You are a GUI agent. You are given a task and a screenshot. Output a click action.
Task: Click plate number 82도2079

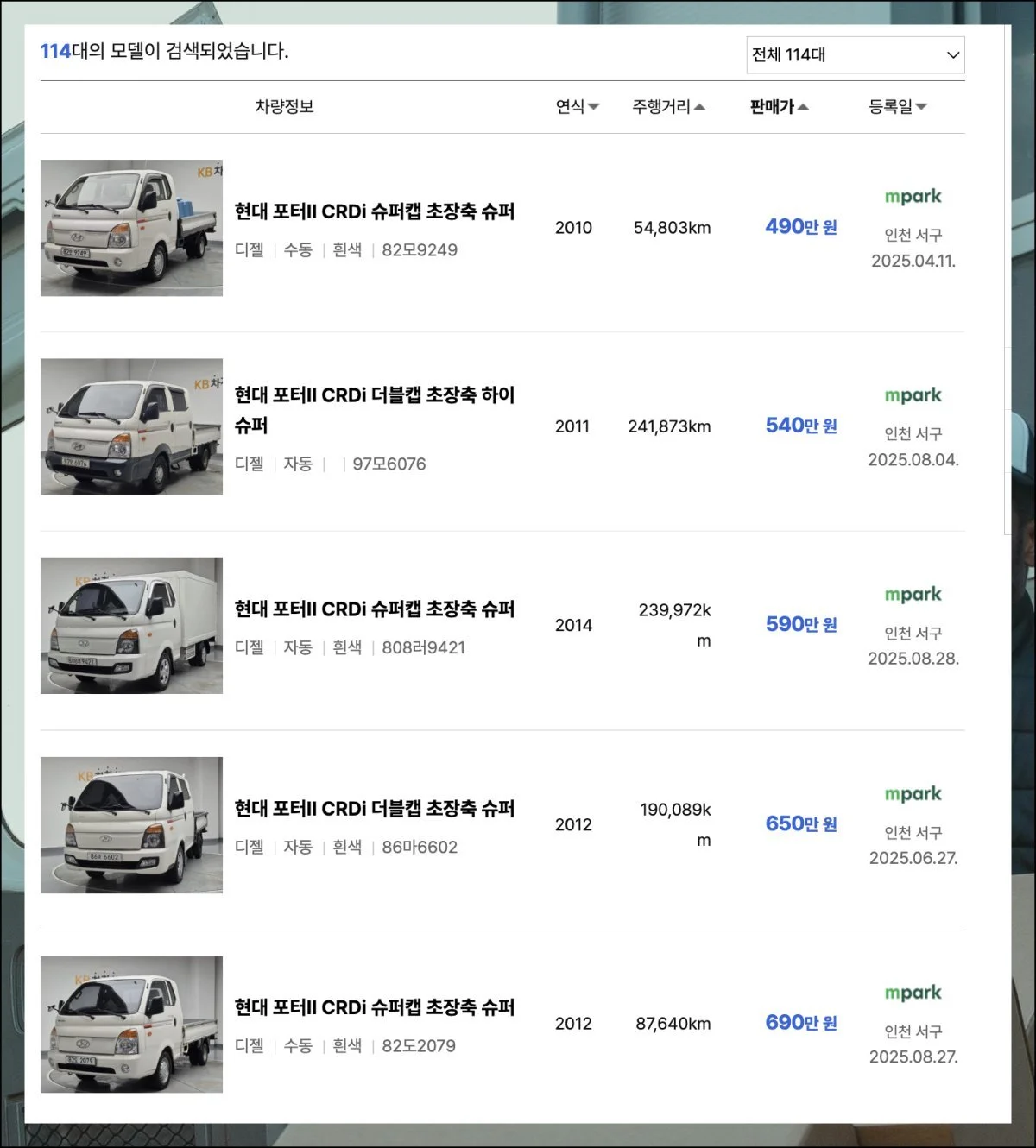point(419,1046)
